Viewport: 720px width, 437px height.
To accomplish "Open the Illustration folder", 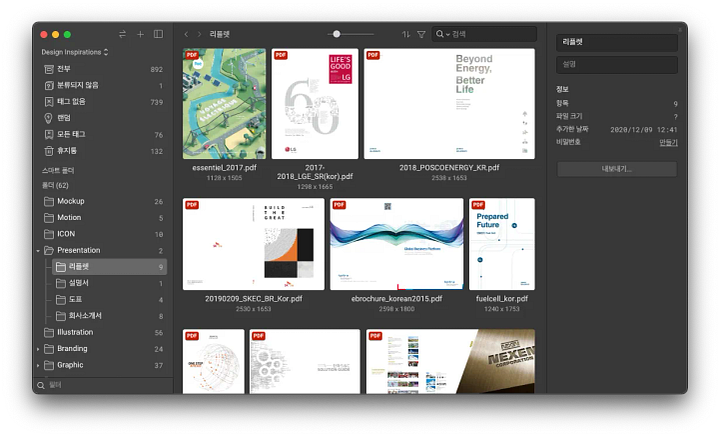I will pyautogui.click(x=103, y=332).
